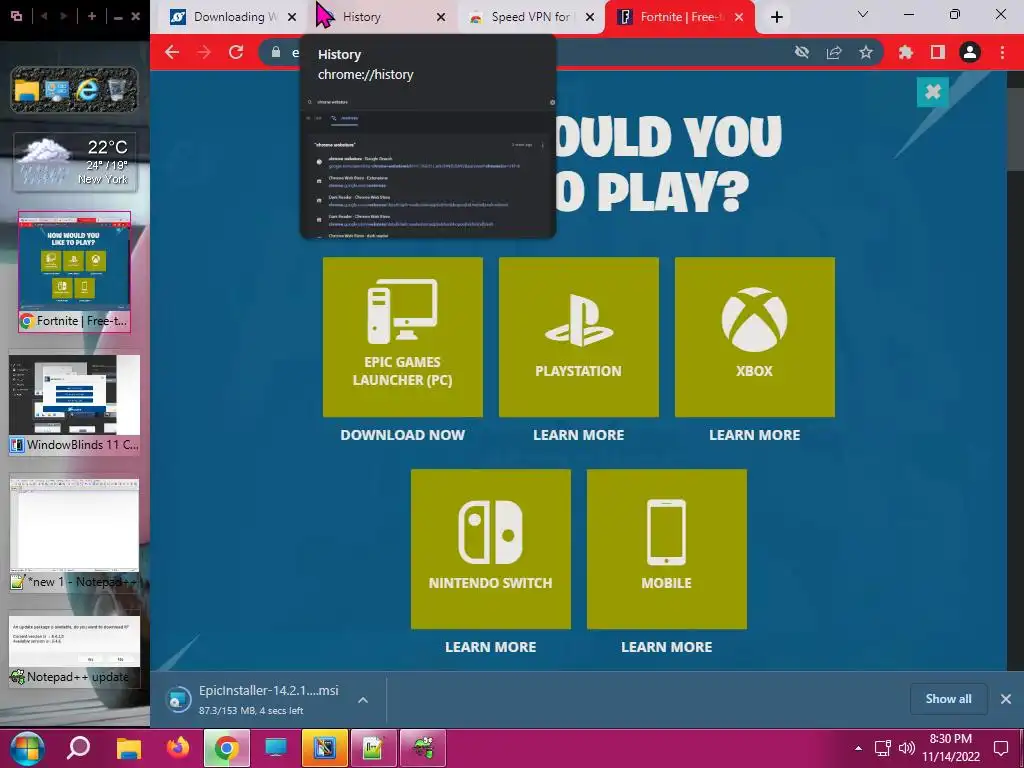The width and height of the screenshot is (1024, 768).
Task: Open the monitor app on taskbar
Action: [276, 748]
